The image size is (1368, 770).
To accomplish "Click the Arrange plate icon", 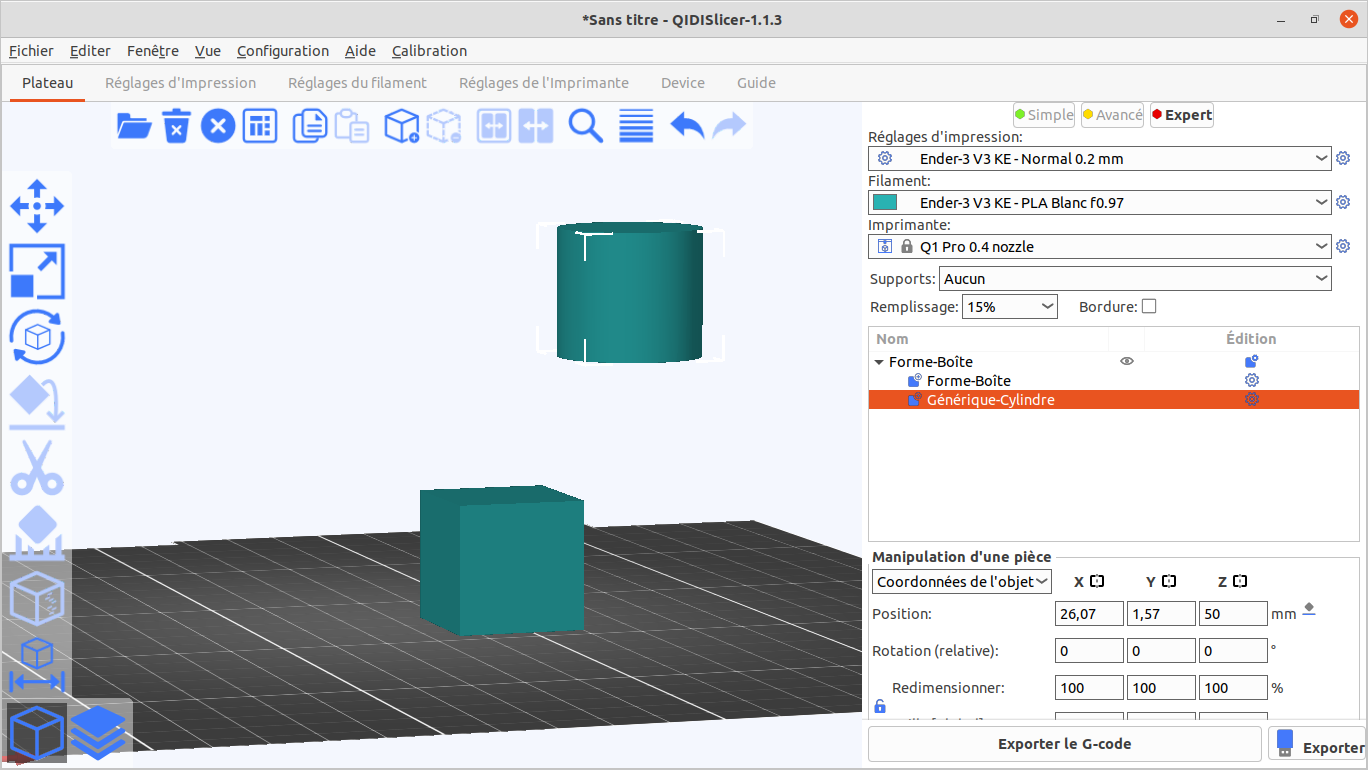I will pos(260,126).
